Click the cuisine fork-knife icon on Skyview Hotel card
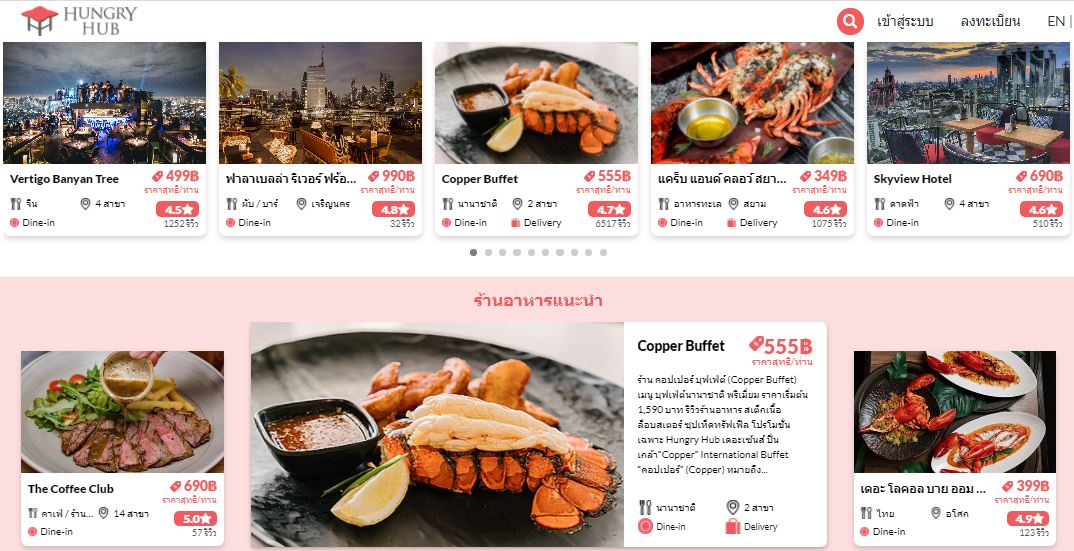The width and height of the screenshot is (1074, 551). (x=880, y=204)
